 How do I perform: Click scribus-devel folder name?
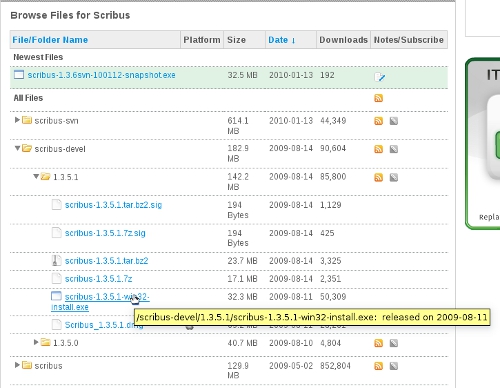point(60,149)
